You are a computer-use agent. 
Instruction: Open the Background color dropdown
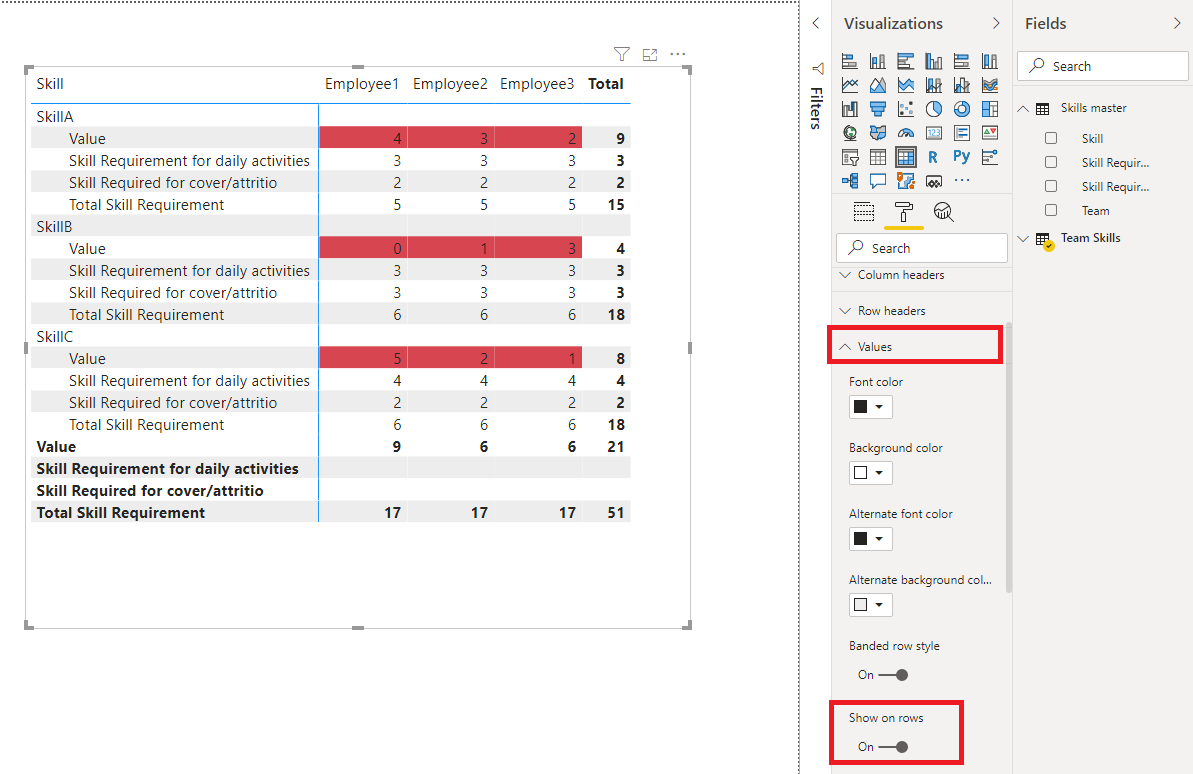(x=870, y=473)
